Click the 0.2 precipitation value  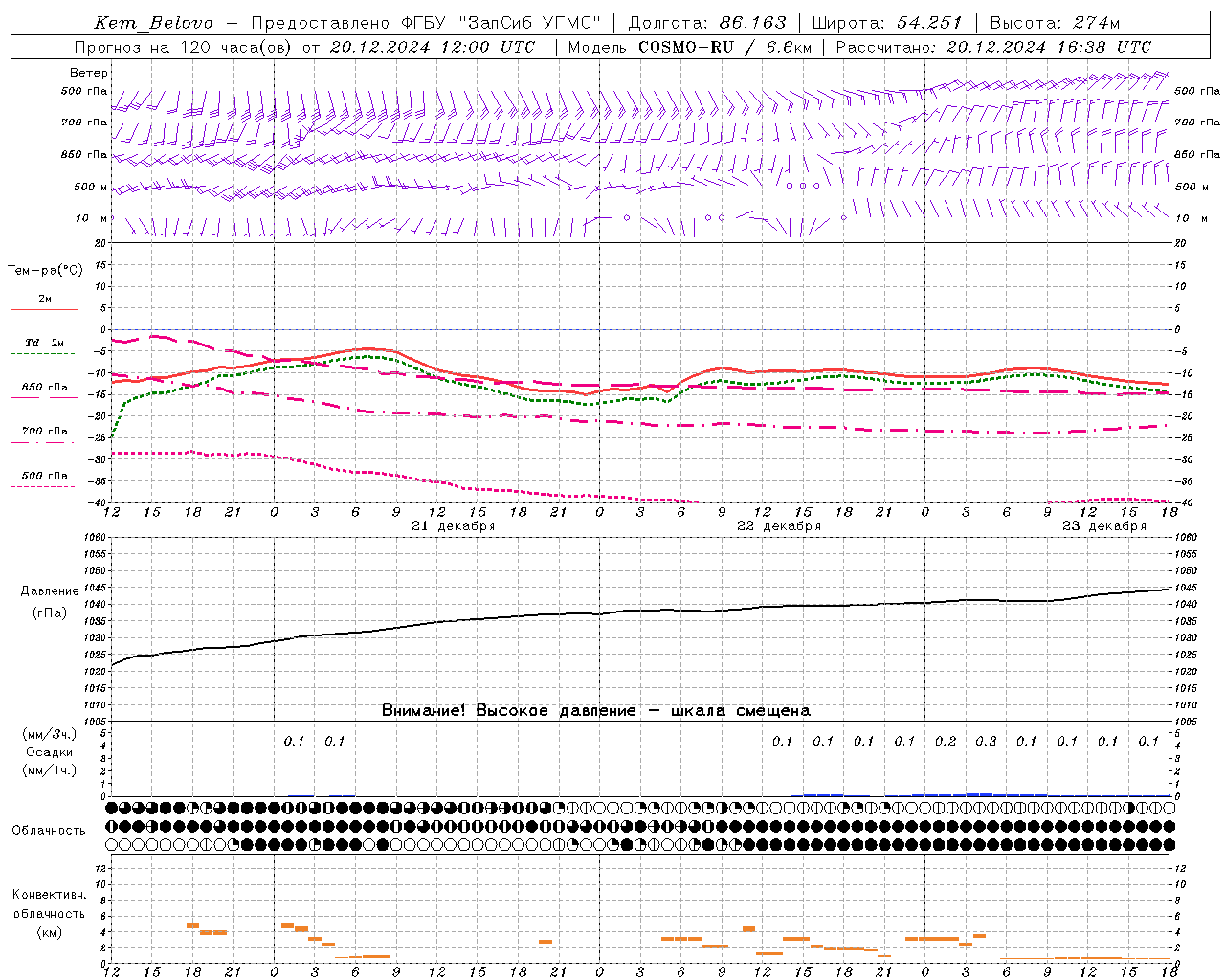[946, 741]
